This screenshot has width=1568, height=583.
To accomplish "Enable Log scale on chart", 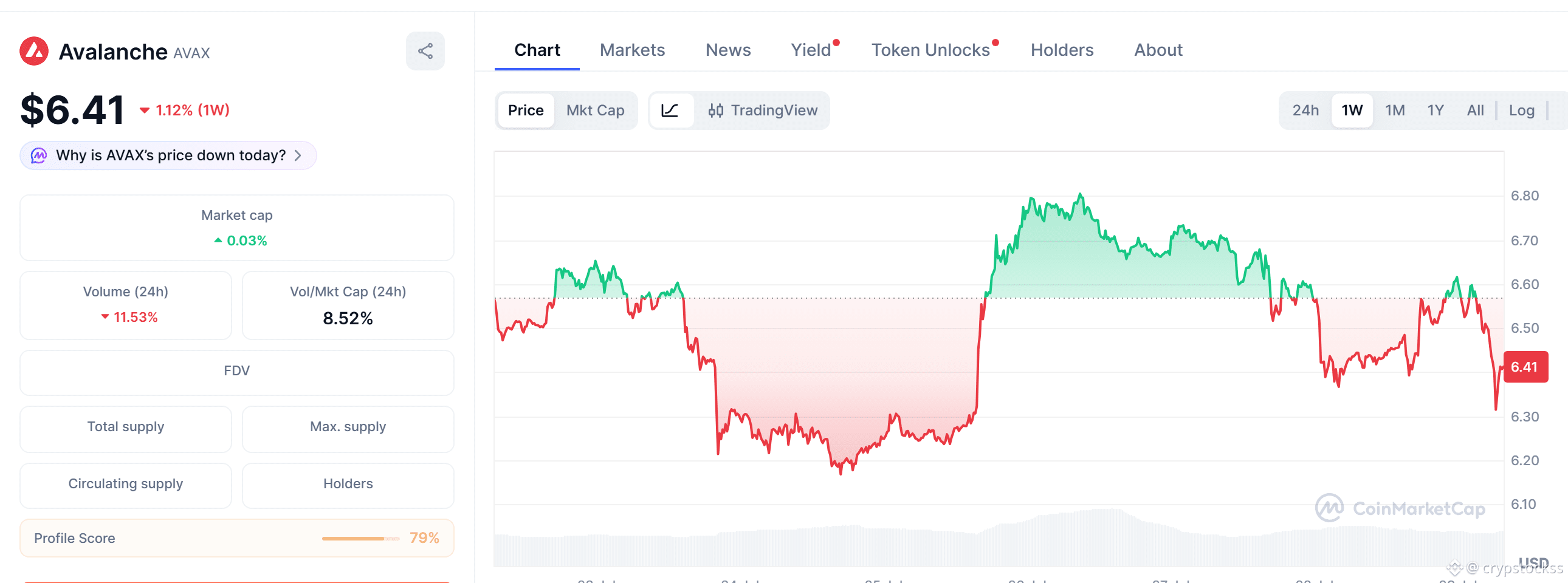I will (1521, 111).
